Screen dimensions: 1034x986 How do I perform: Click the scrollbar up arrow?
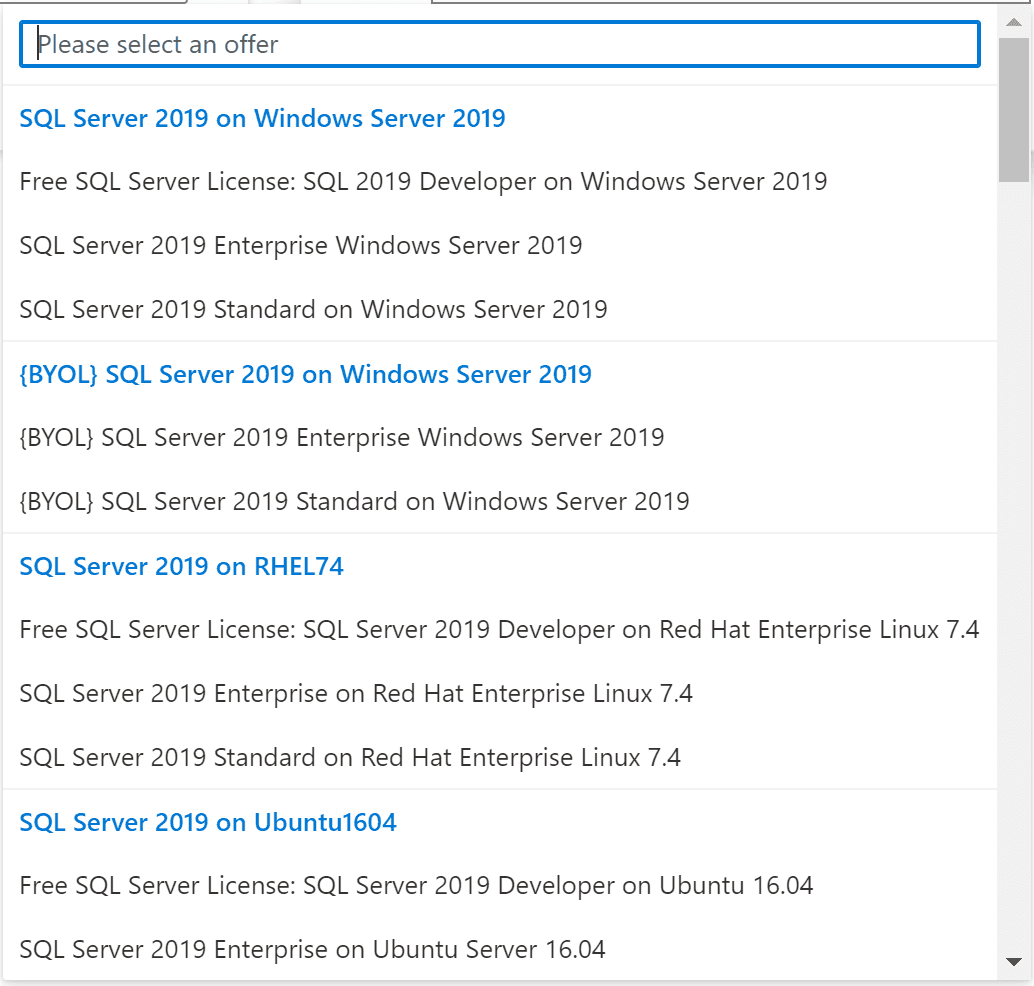1014,22
